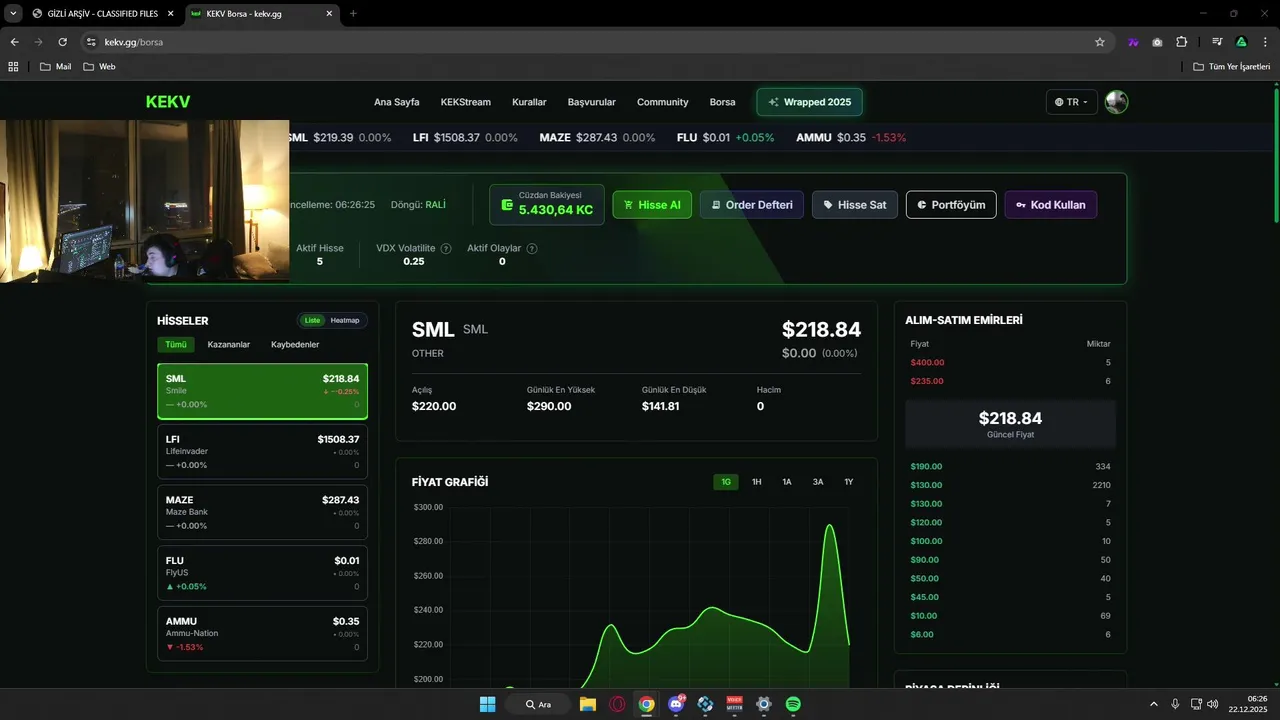Image resolution: width=1280 pixels, height=720 pixels.
Task: Select the Tümü filter tab
Action: click(176, 344)
